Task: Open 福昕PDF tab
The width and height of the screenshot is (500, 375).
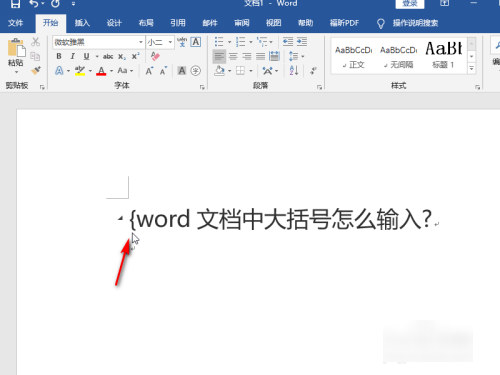Action: [x=344, y=23]
